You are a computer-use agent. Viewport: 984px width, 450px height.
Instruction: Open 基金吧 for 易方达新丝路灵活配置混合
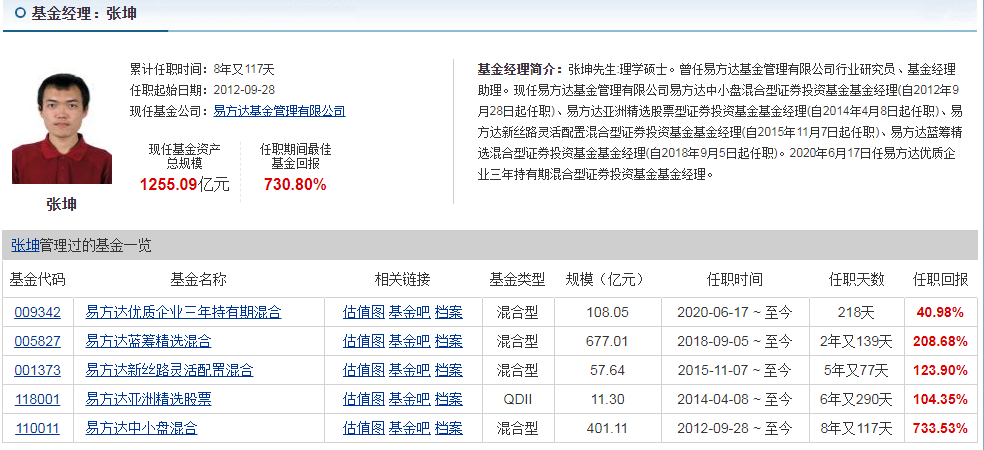coord(410,370)
